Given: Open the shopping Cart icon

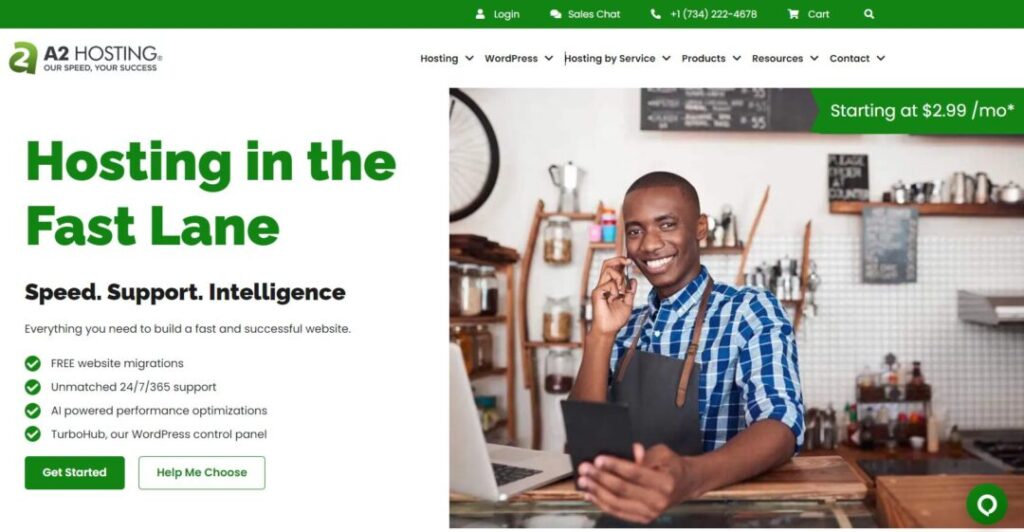Looking at the screenshot, I should [793, 14].
